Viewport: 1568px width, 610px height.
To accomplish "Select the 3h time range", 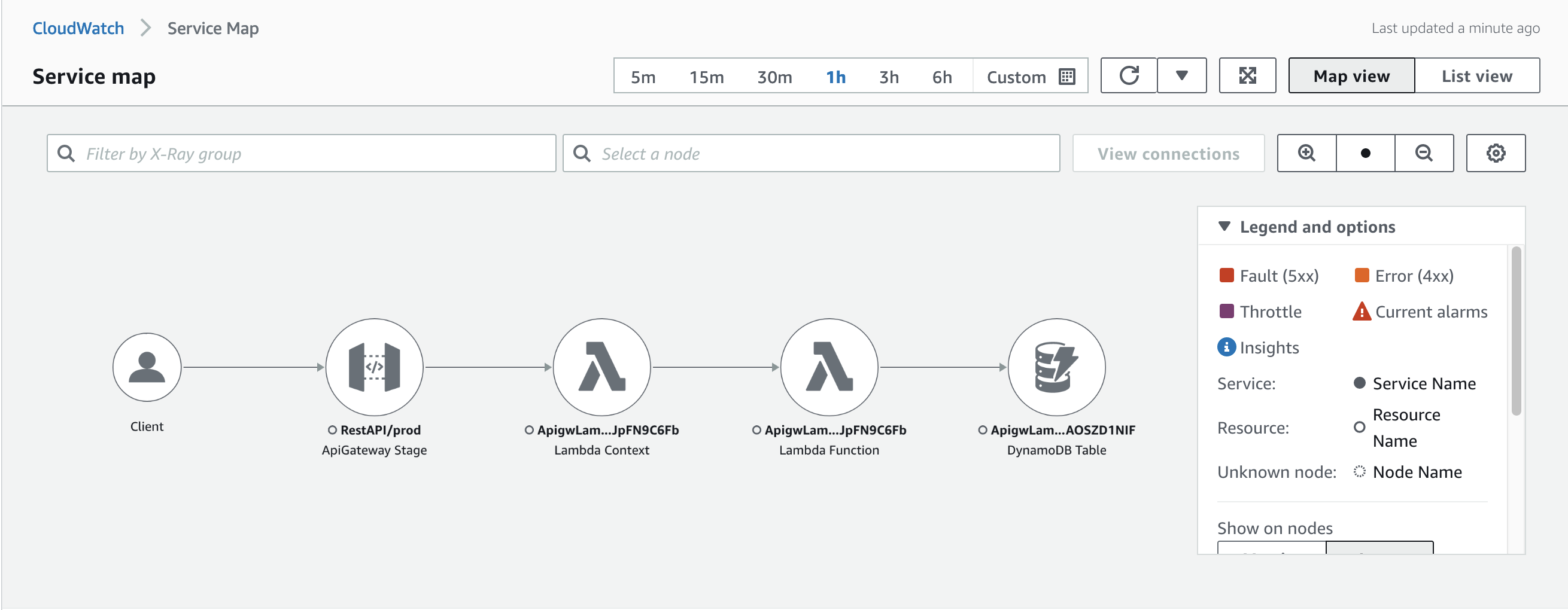I will [x=889, y=77].
